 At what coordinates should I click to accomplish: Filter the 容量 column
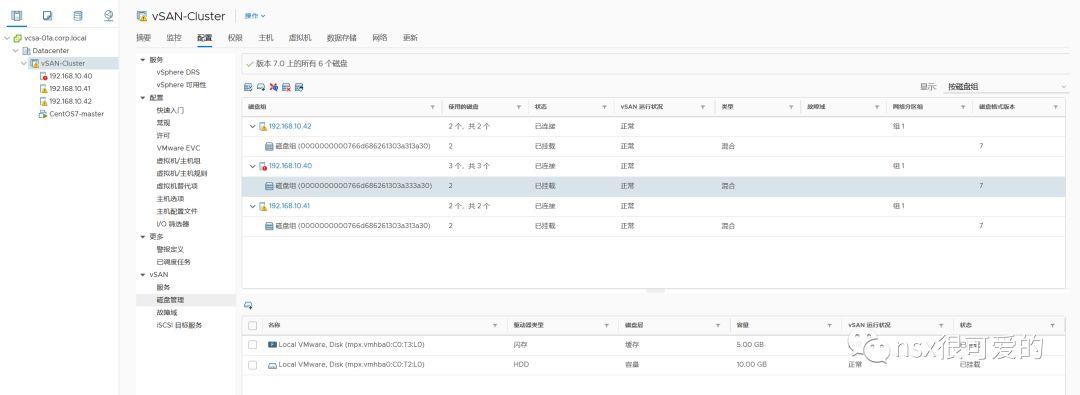pos(830,325)
